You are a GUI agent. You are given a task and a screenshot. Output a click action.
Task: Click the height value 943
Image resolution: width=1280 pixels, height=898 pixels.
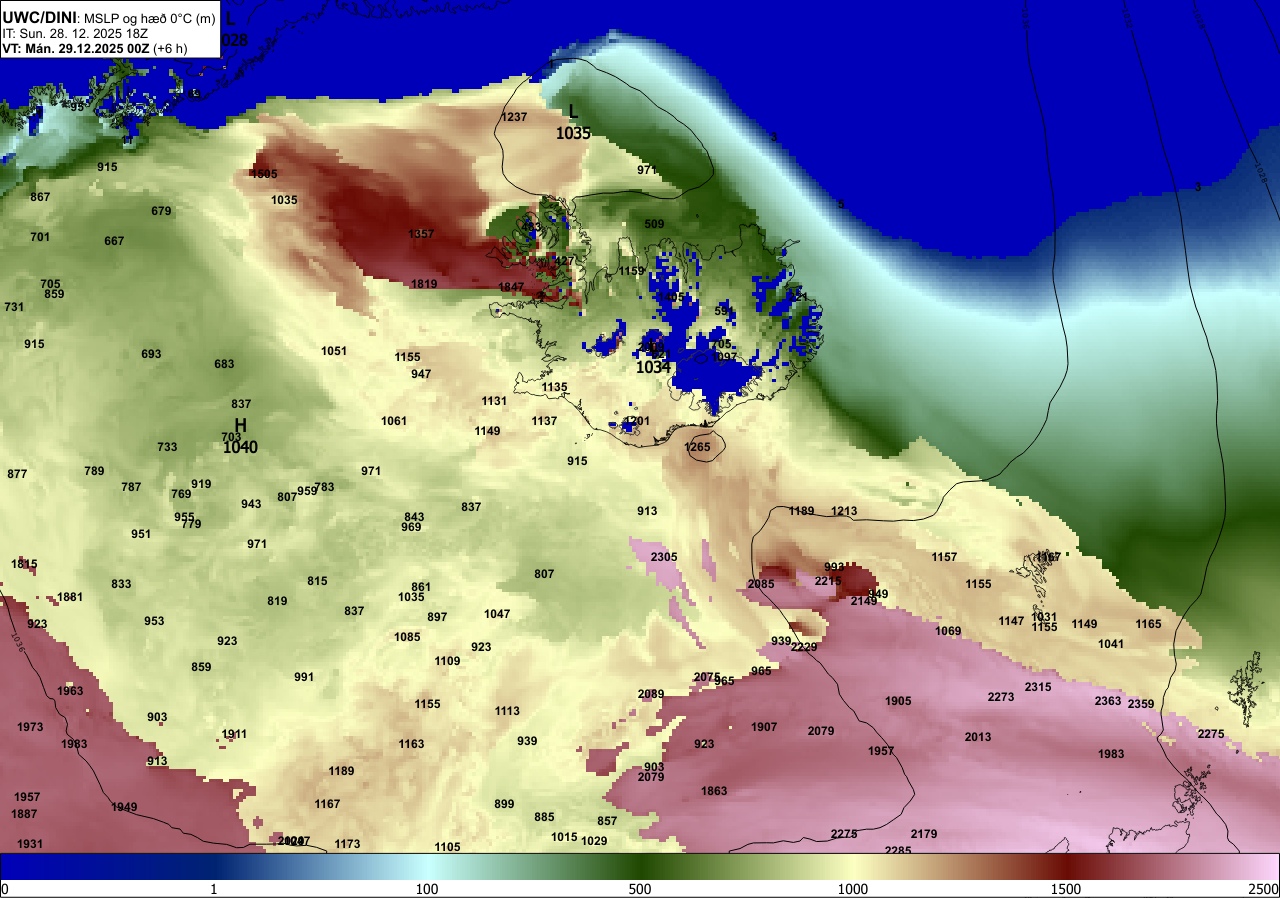[x=251, y=504]
